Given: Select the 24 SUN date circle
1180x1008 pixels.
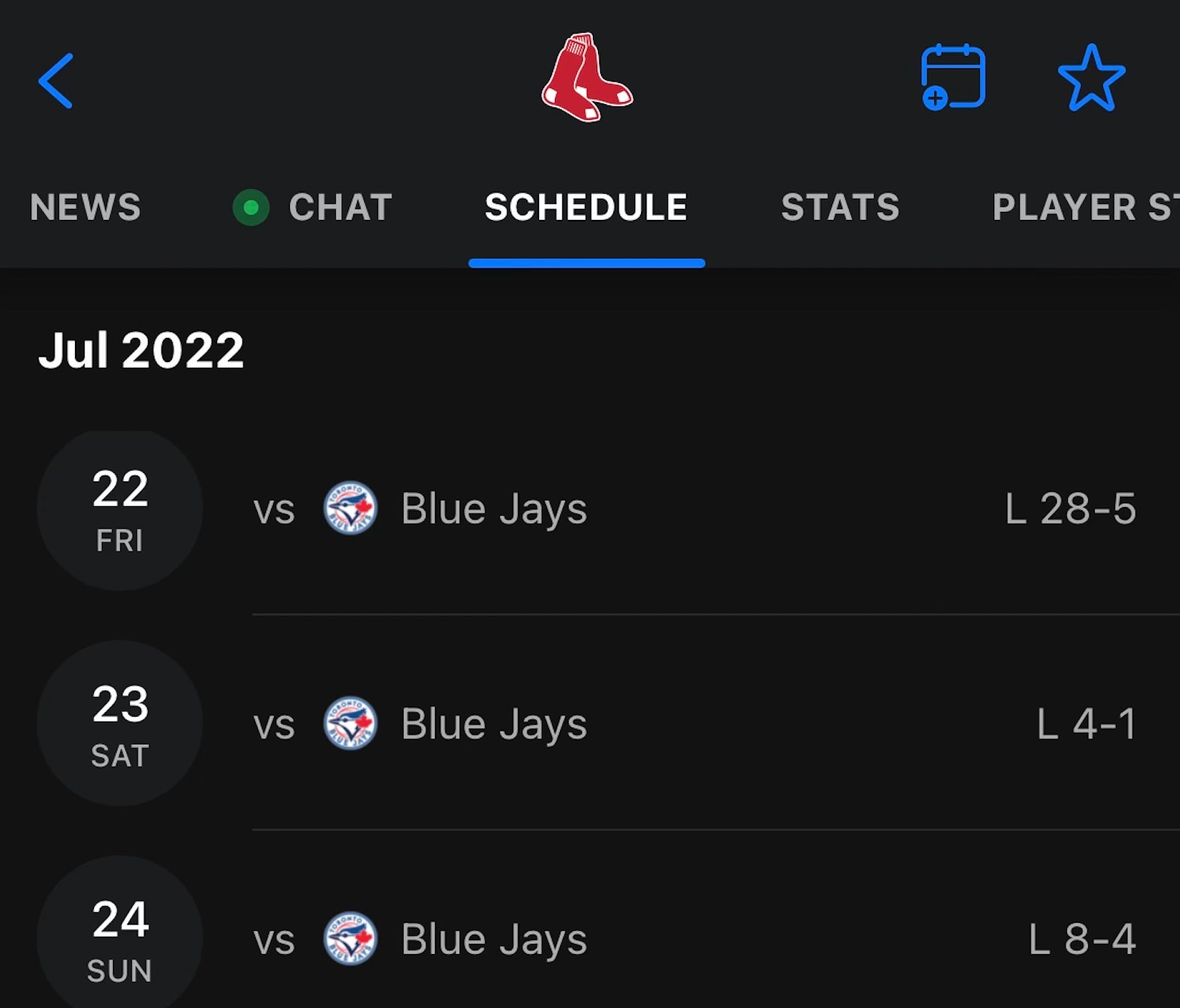Looking at the screenshot, I should pyautogui.click(x=120, y=938).
